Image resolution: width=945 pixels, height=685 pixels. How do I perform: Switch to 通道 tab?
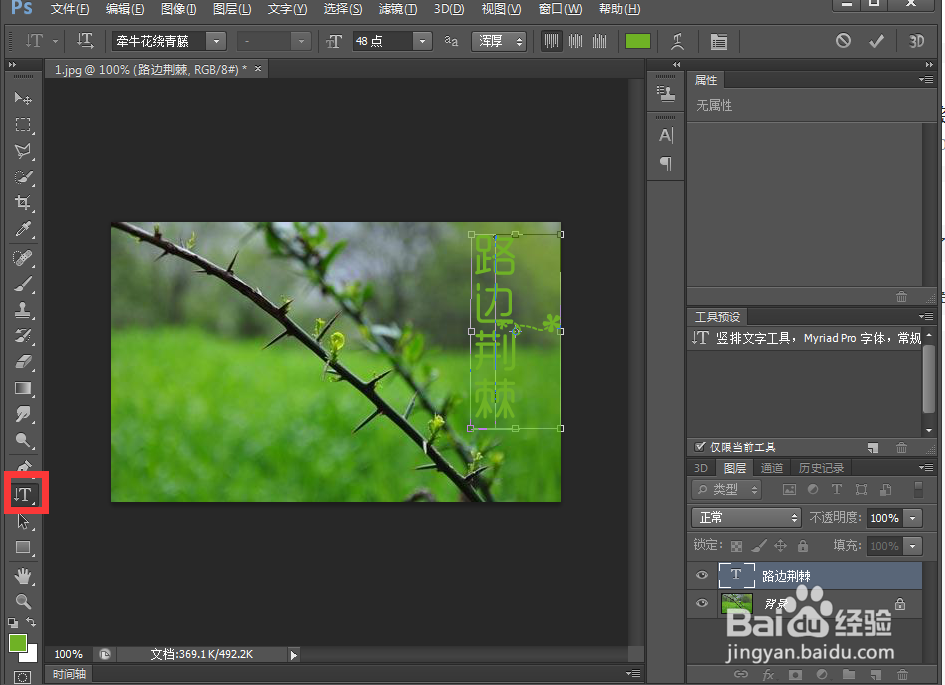point(771,468)
